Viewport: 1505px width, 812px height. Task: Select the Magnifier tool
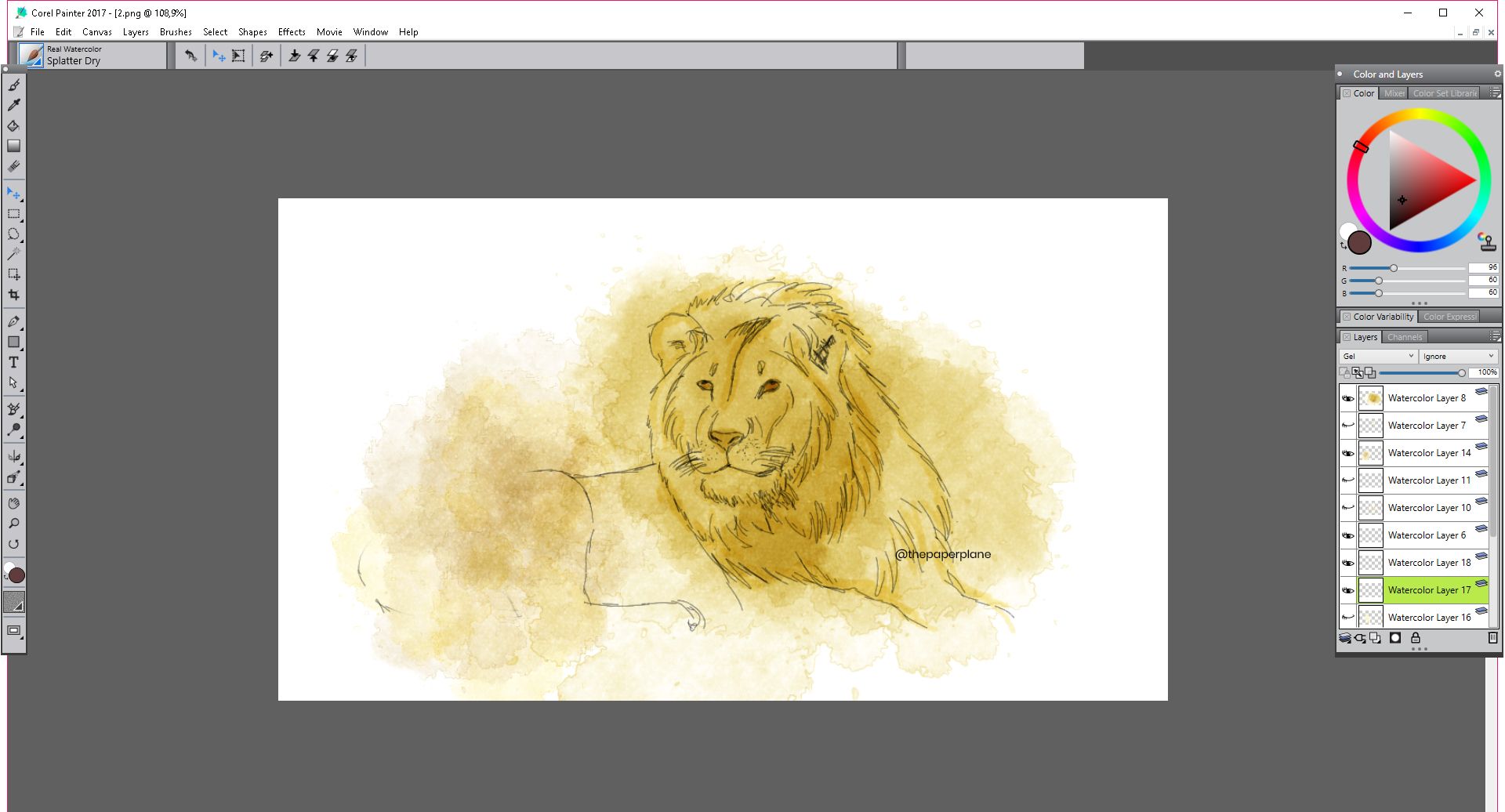tap(13, 524)
